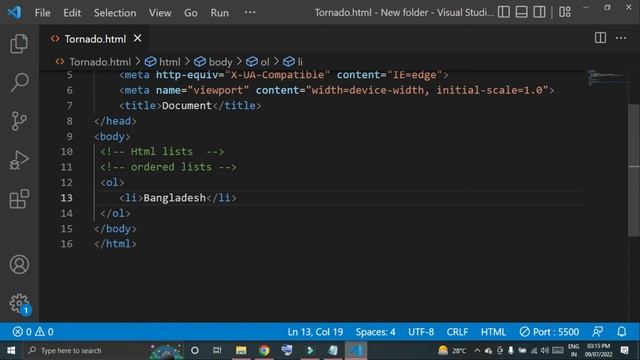Click the ordered lists comment line
This screenshot has height=360, width=640.
click(168, 167)
